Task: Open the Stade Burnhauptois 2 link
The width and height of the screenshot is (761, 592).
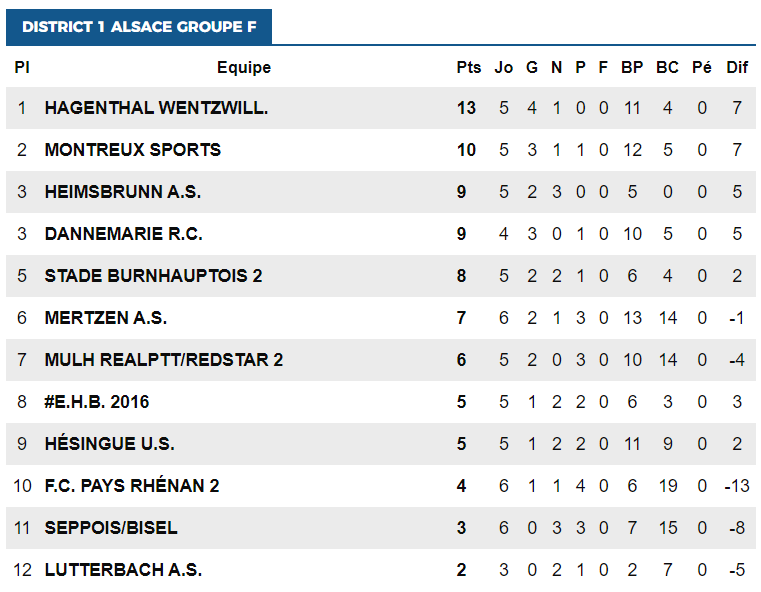Action: [x=153, y=276]
